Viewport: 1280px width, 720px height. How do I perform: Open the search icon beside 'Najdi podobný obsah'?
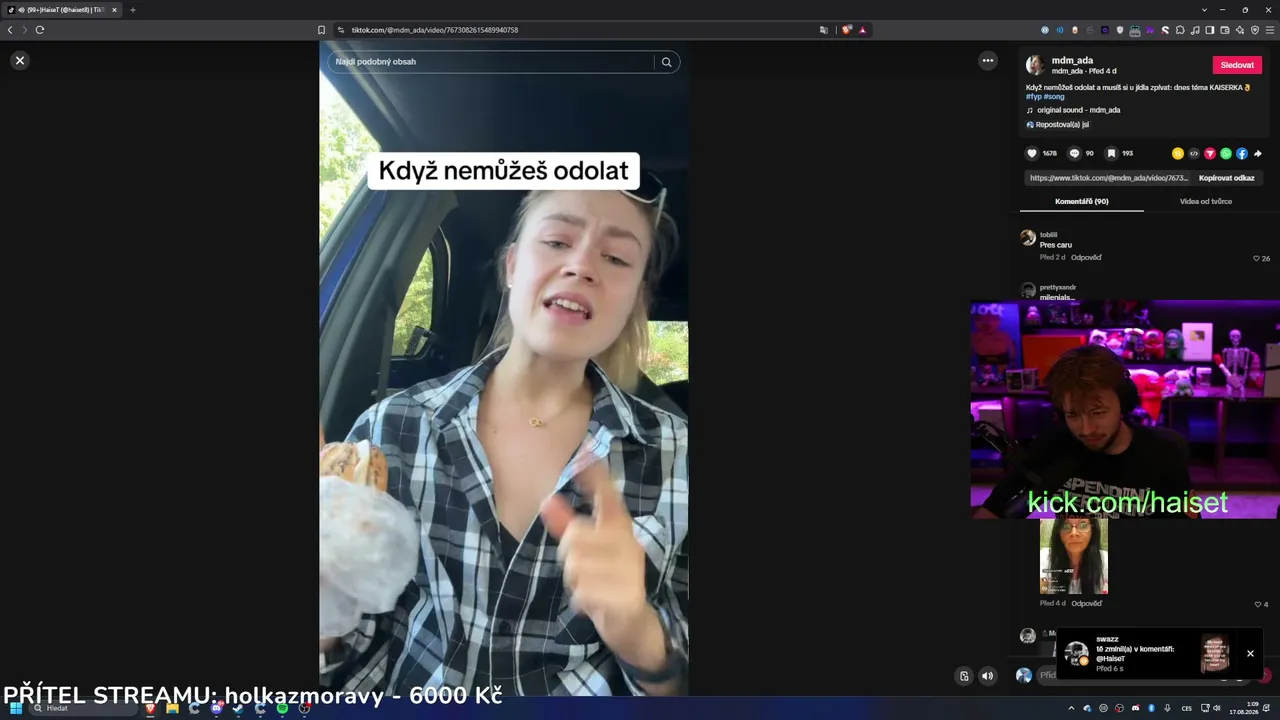[x=666, y=62]
